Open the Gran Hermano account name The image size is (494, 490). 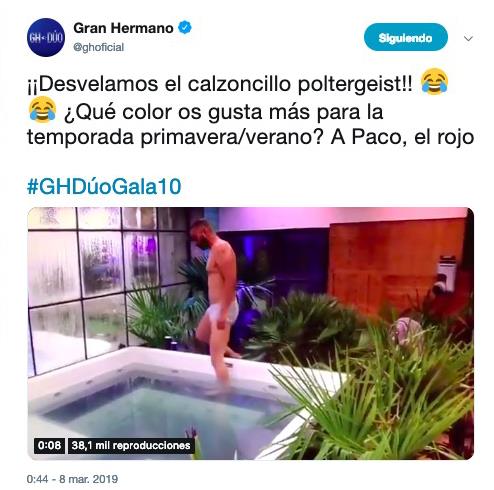click(x=123, y=28)
